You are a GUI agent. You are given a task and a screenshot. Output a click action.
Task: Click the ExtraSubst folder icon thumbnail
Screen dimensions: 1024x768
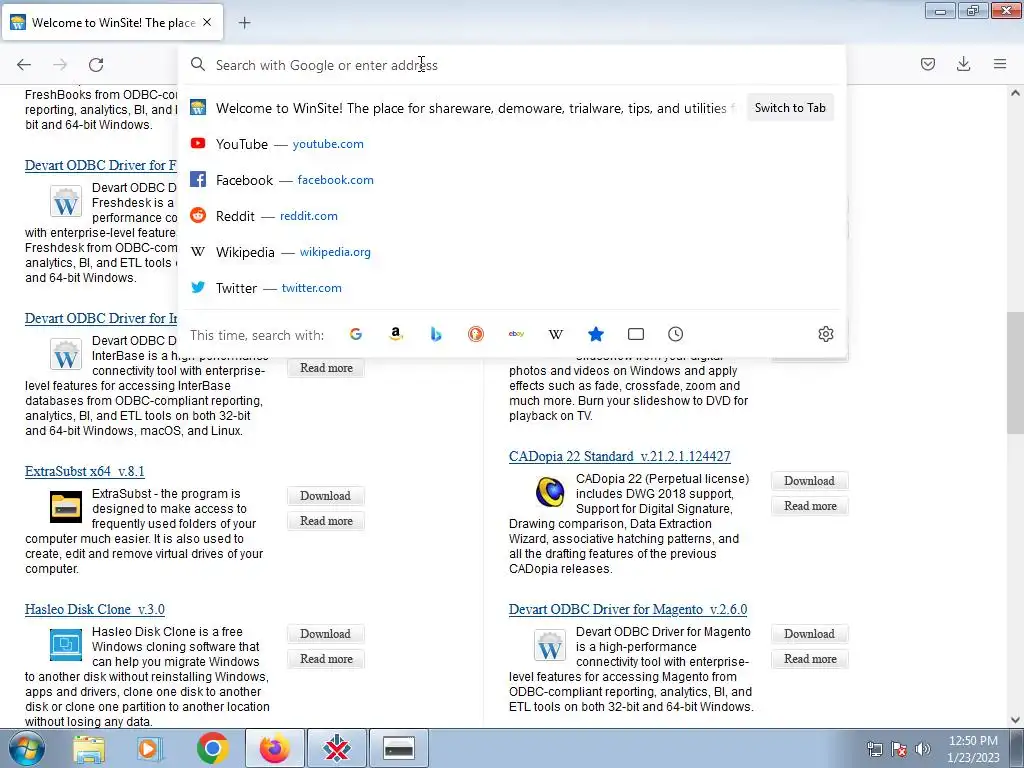[66, 507]
